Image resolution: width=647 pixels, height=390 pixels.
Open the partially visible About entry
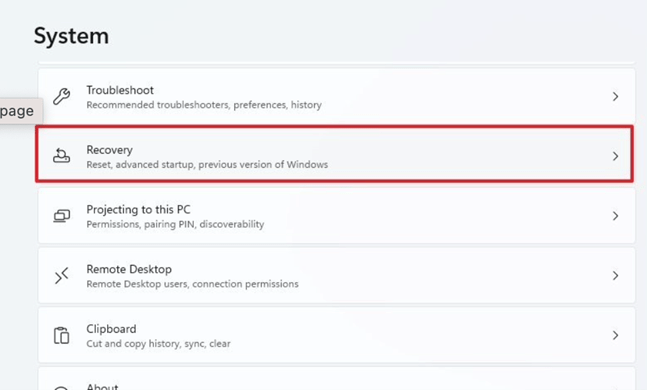click(x=336, y=379)
